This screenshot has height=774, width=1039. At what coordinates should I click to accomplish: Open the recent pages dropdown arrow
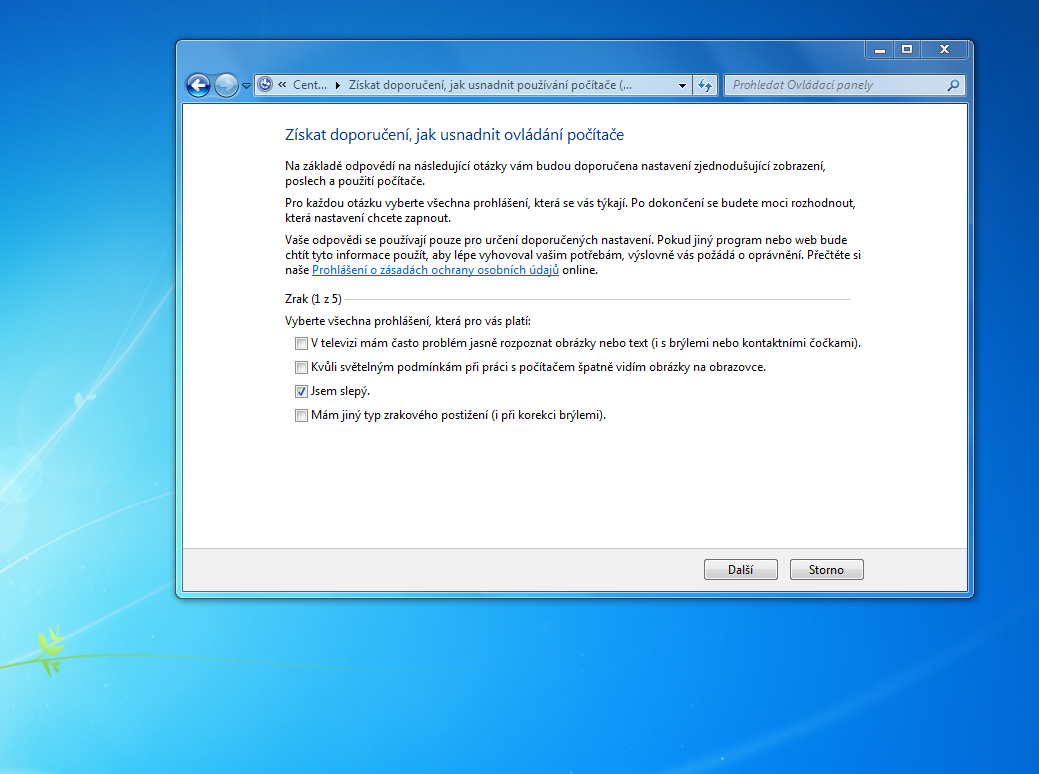pyautogui.click(x=246, y=87)
